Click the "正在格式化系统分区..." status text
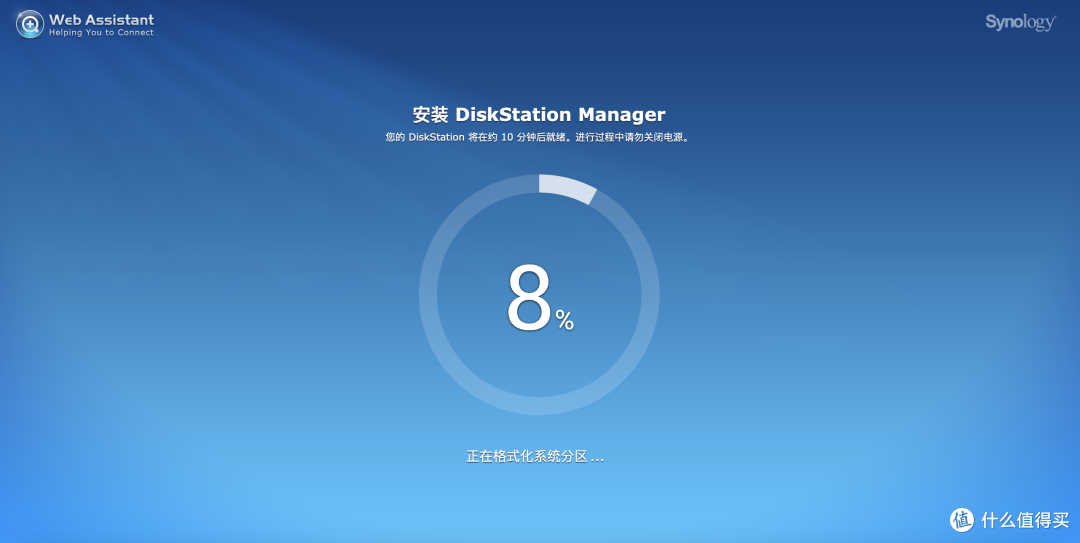Image resolution: width=1080 pixels, height=543 pixels. click(x=535, y=456)
